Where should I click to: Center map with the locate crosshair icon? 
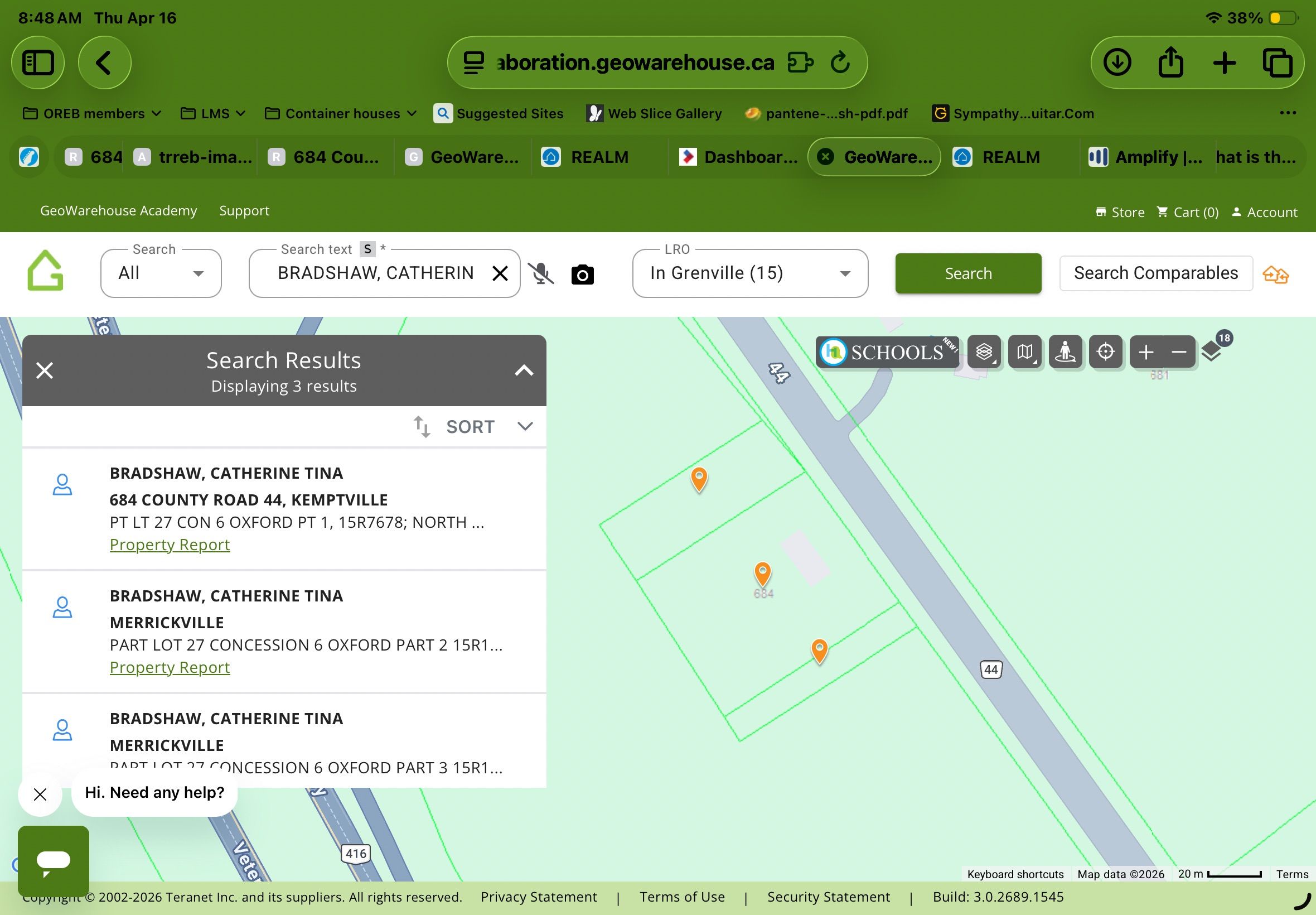click(x=1105, y=351)
